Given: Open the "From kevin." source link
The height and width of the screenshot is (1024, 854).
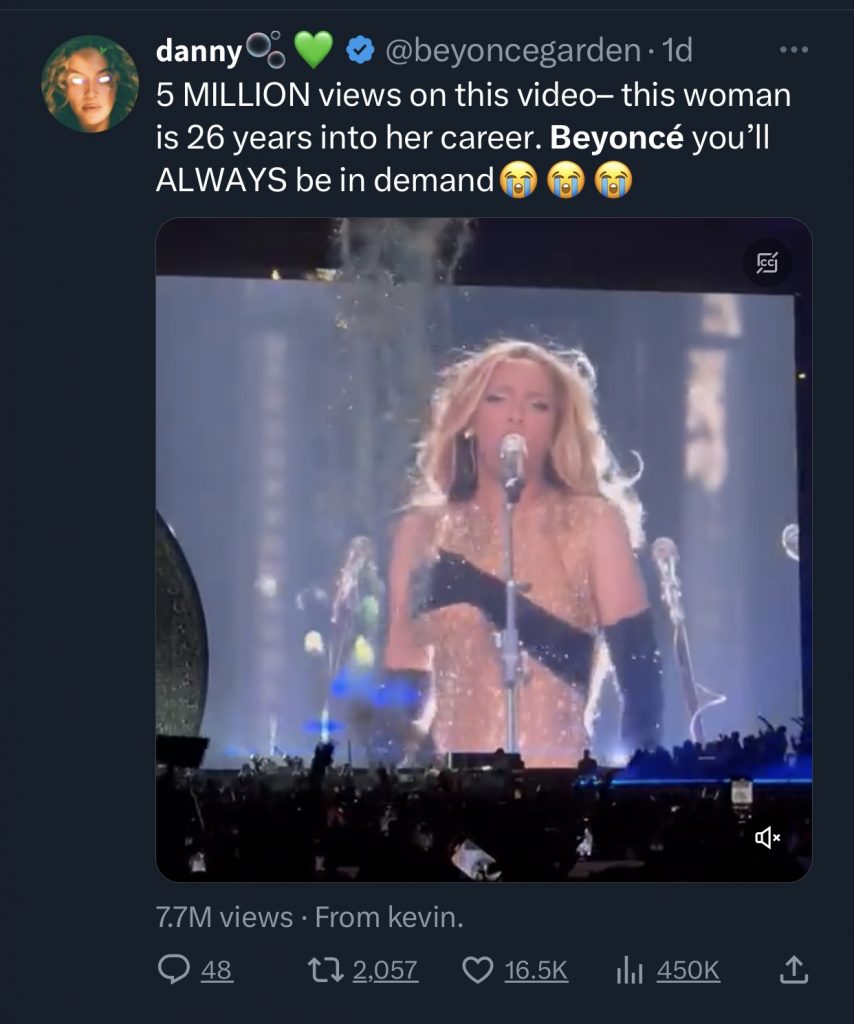Looking at the screenshot, I should point(389,918).
